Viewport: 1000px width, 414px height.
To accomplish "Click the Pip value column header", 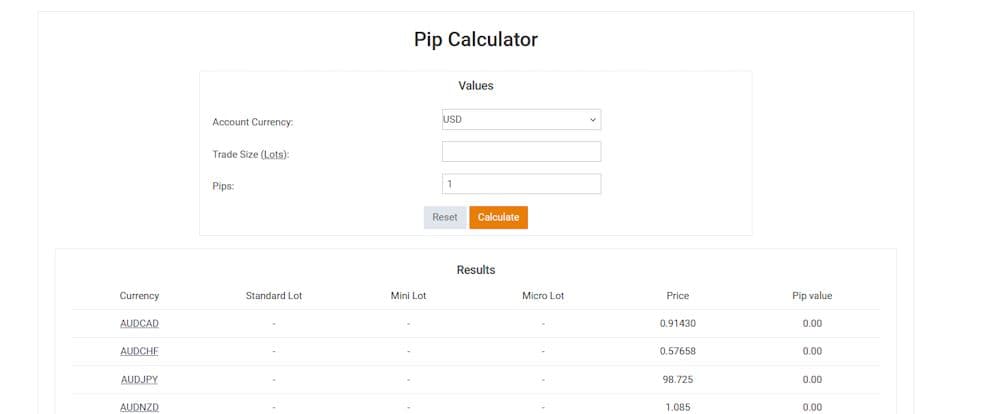I will pos(812,296).
